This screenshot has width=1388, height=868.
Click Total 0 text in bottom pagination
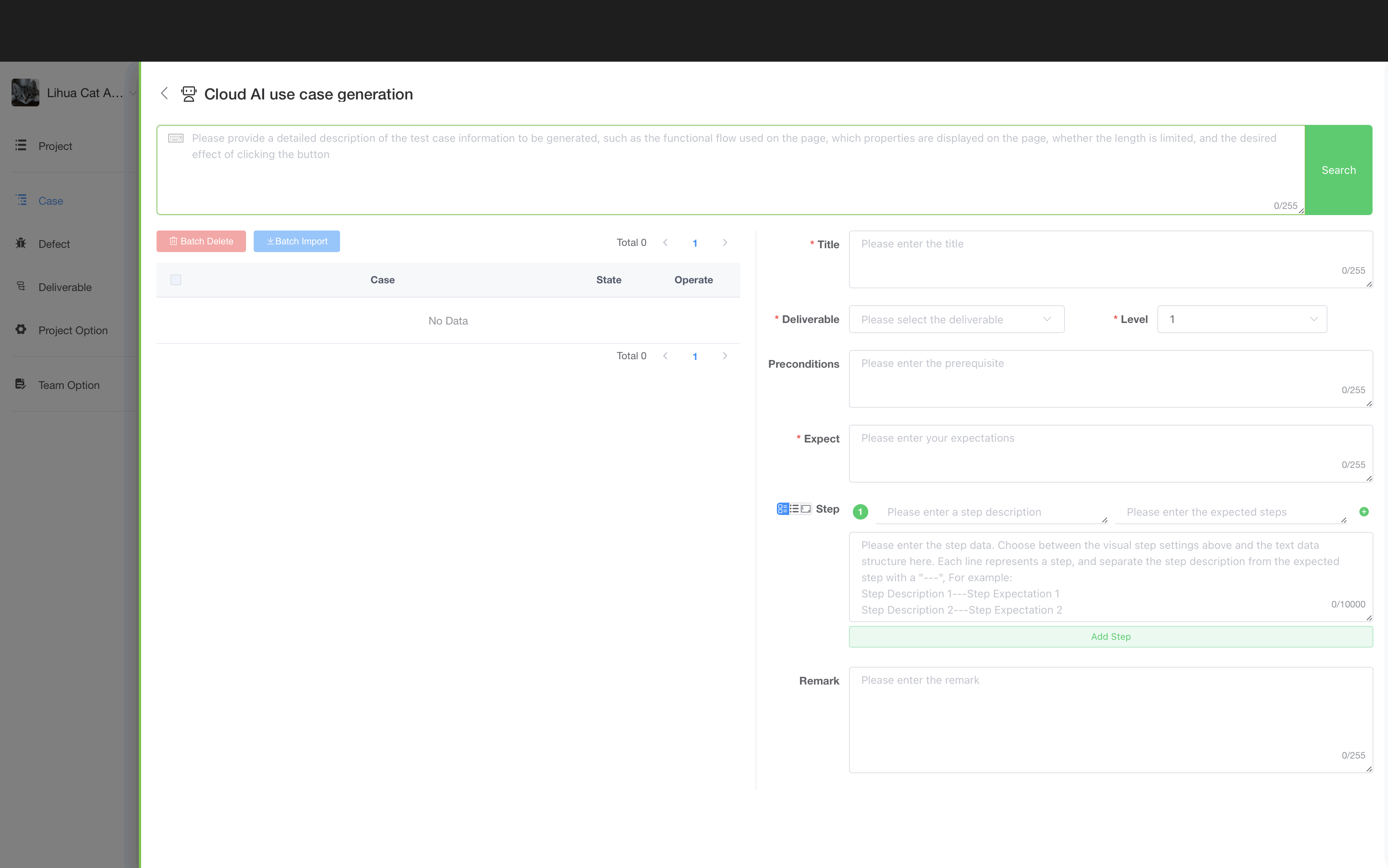631,356
